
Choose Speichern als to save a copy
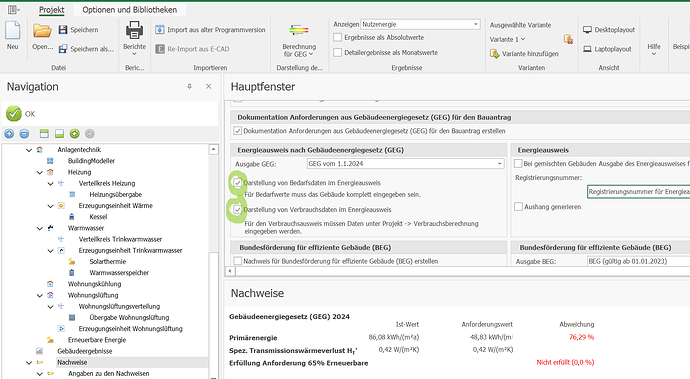[86, 49]
